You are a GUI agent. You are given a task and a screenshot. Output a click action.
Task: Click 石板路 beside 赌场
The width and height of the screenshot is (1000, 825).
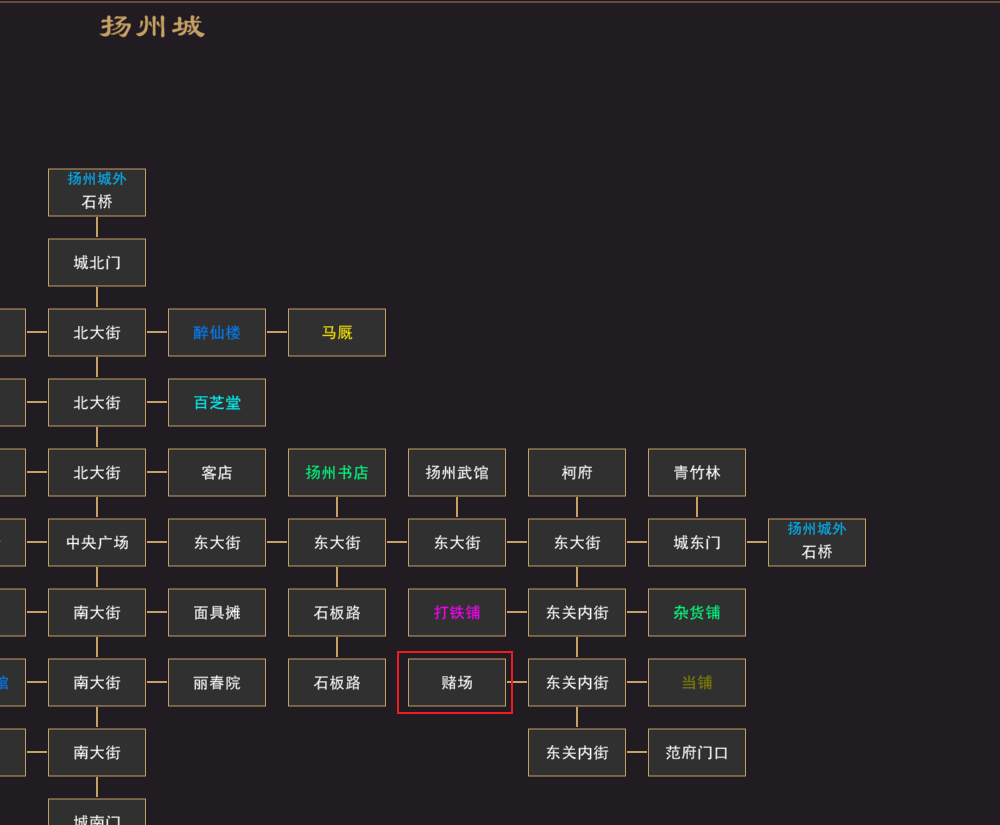pos(337,683)
